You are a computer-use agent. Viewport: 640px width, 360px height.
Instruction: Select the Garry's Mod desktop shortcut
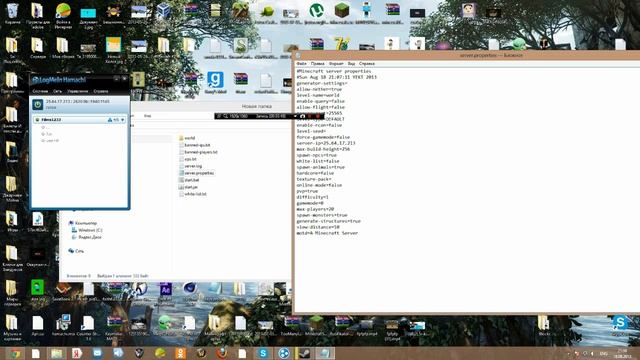(215, 82)
